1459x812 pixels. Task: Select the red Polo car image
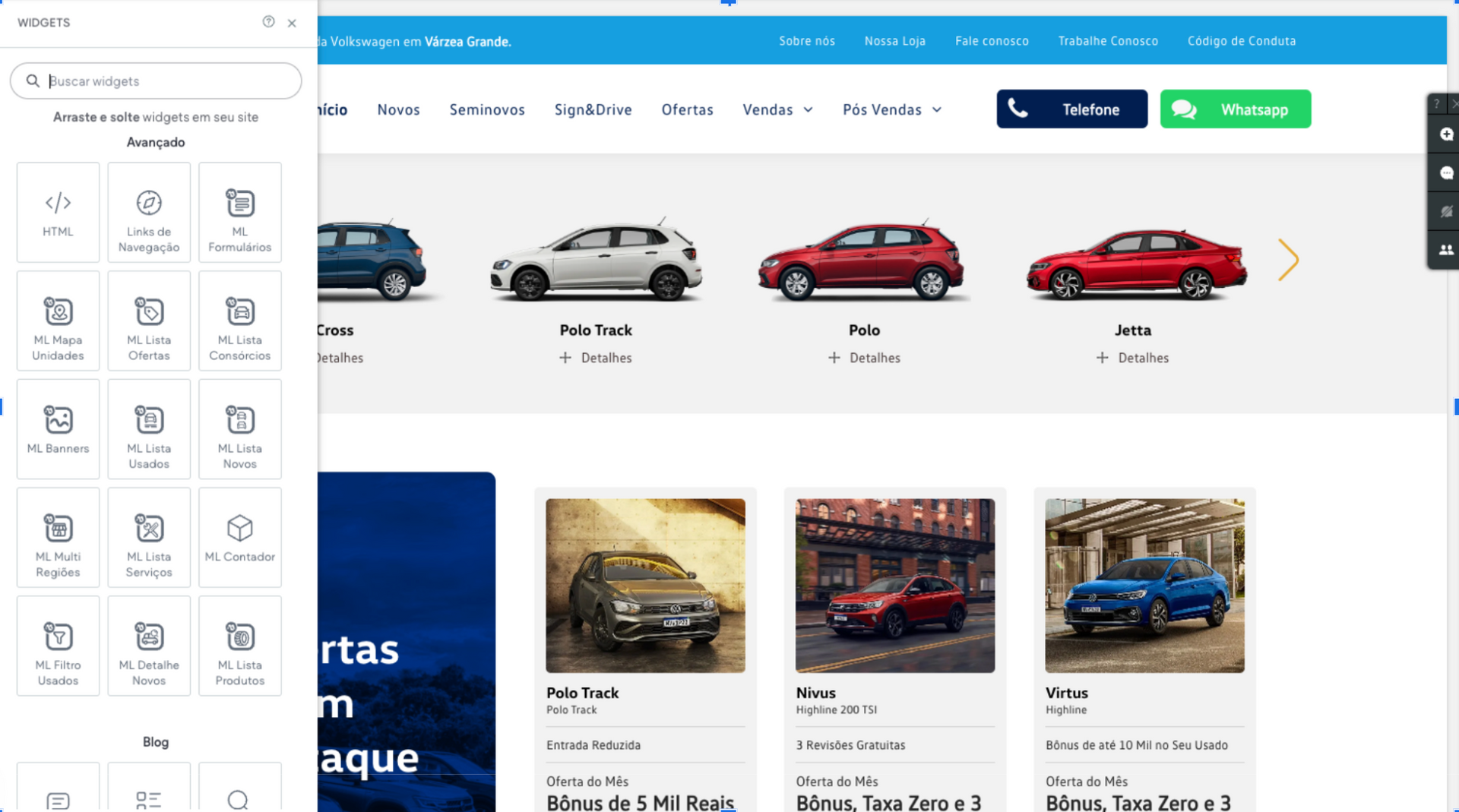(x=864, y=260)
